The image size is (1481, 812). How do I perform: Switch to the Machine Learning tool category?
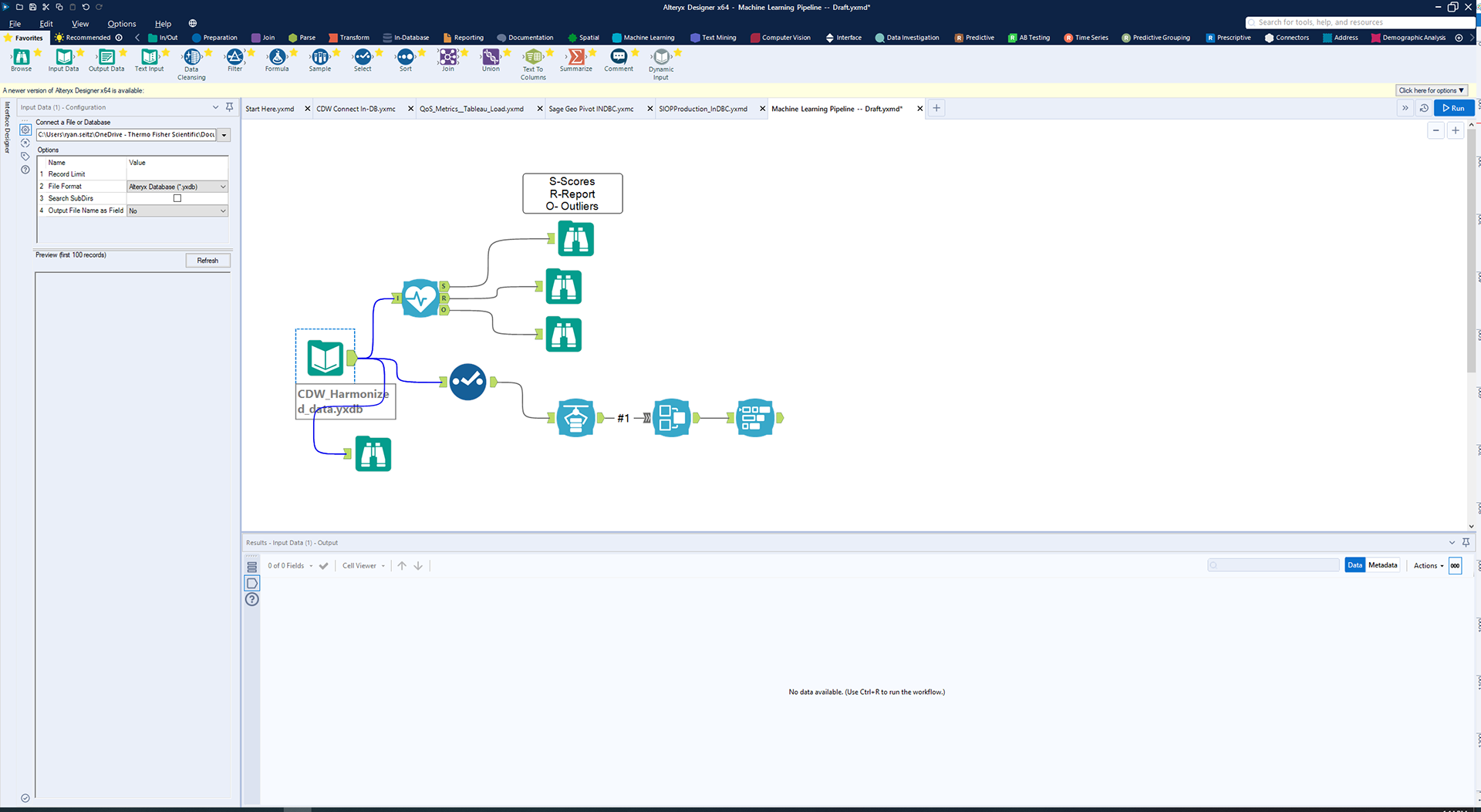tap(643, 37)
